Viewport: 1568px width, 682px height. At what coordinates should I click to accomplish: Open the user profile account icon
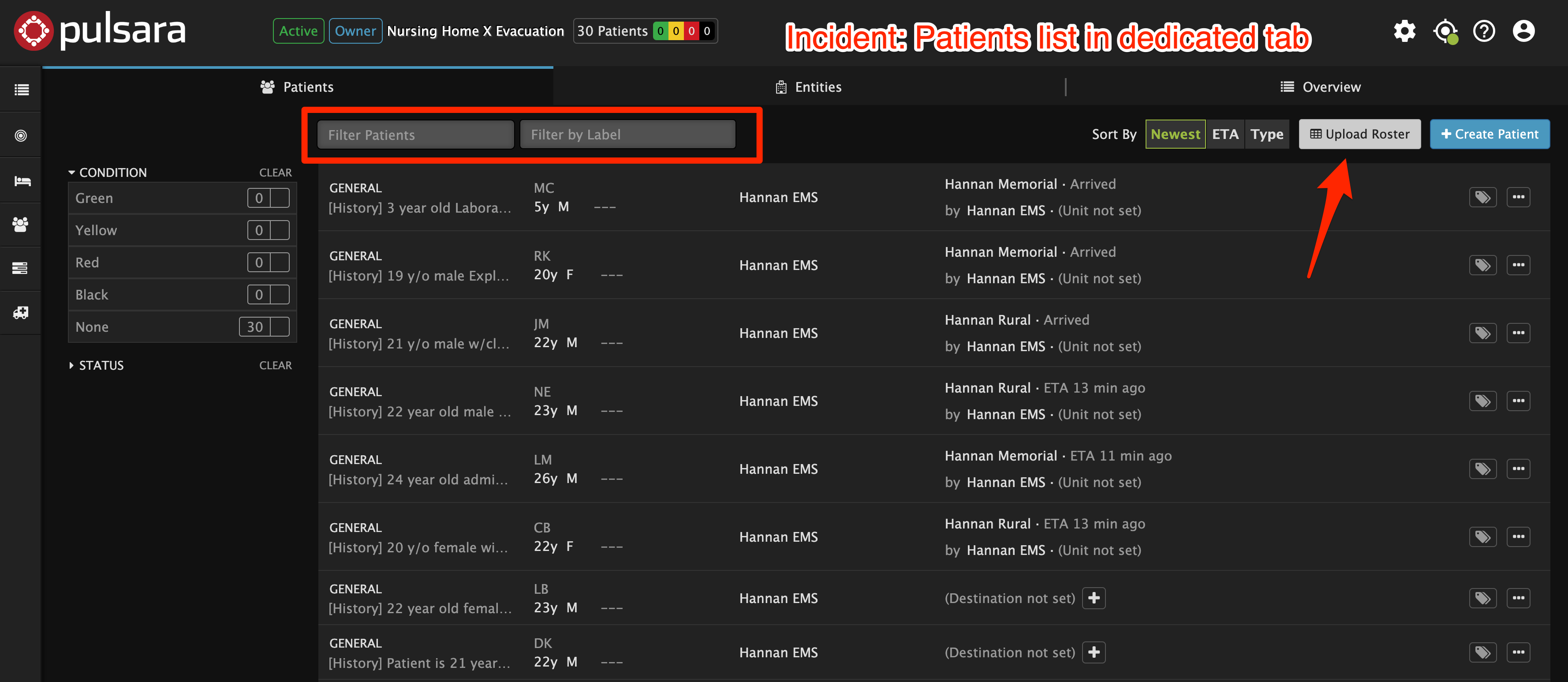click(1523, 30)
